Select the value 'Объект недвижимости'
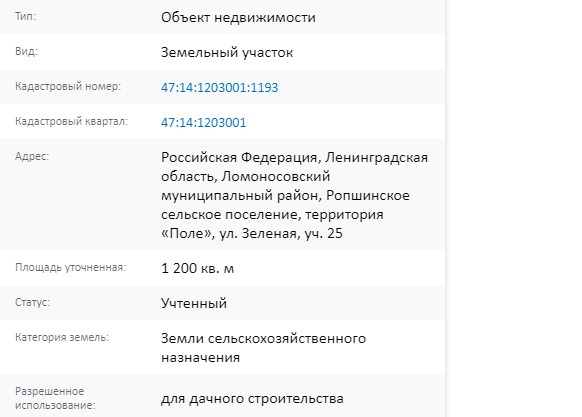 (238, 17)
